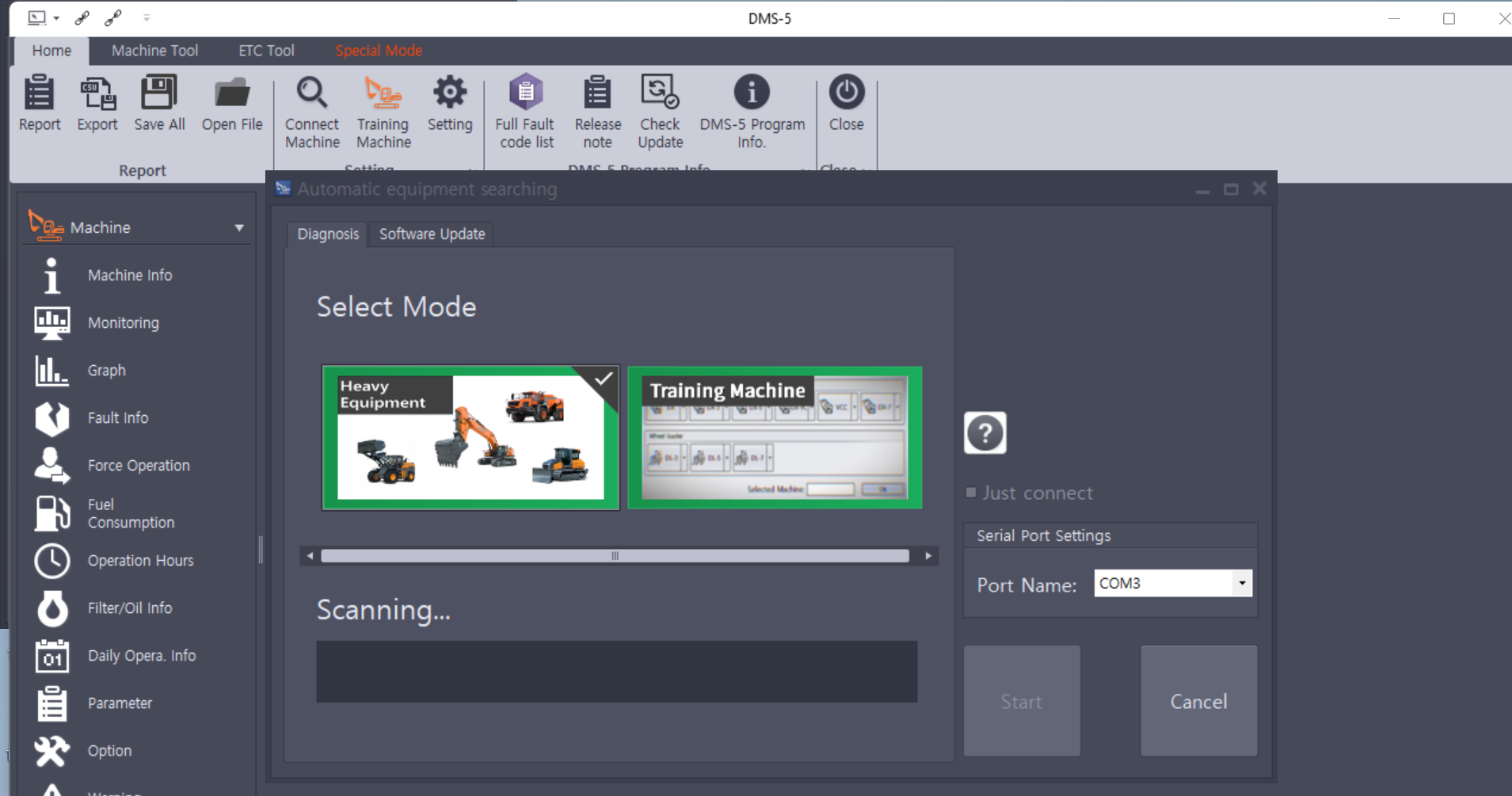Open the title bar screen icon menu
The height and width of the screenshot is (796, 1512).
coord(43,17)
